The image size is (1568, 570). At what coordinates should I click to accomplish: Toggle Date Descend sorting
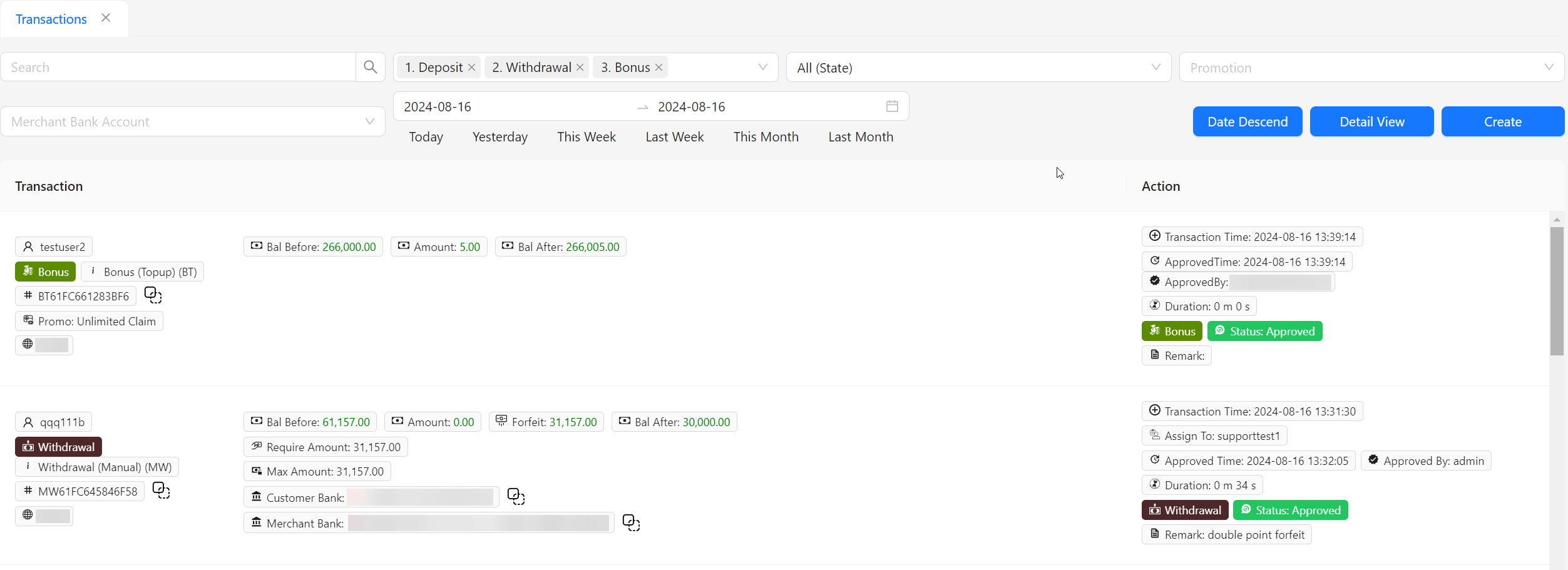[1247, 121]
